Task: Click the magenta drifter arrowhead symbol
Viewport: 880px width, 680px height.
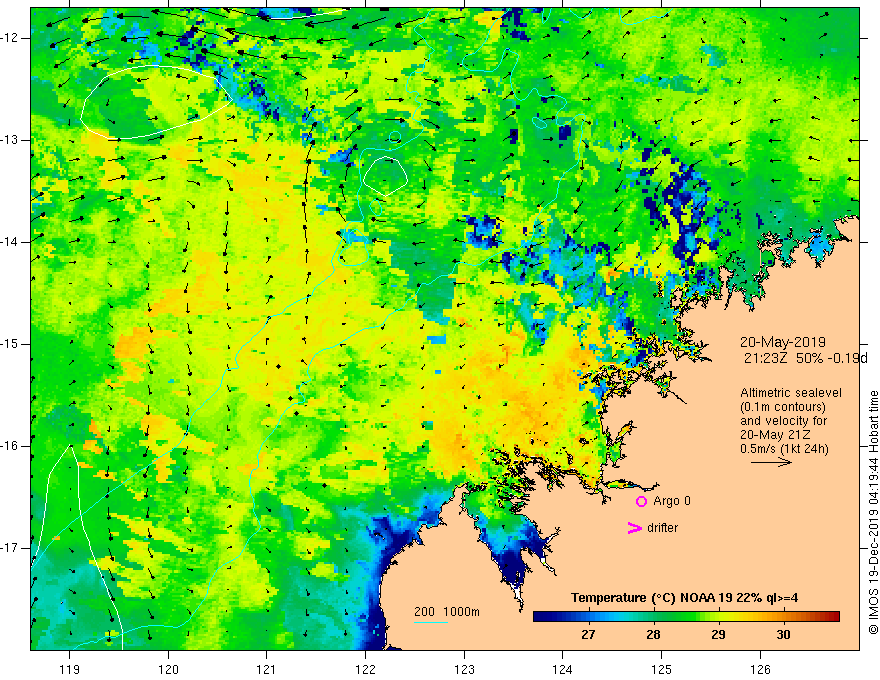Action: tap(635, 528)
